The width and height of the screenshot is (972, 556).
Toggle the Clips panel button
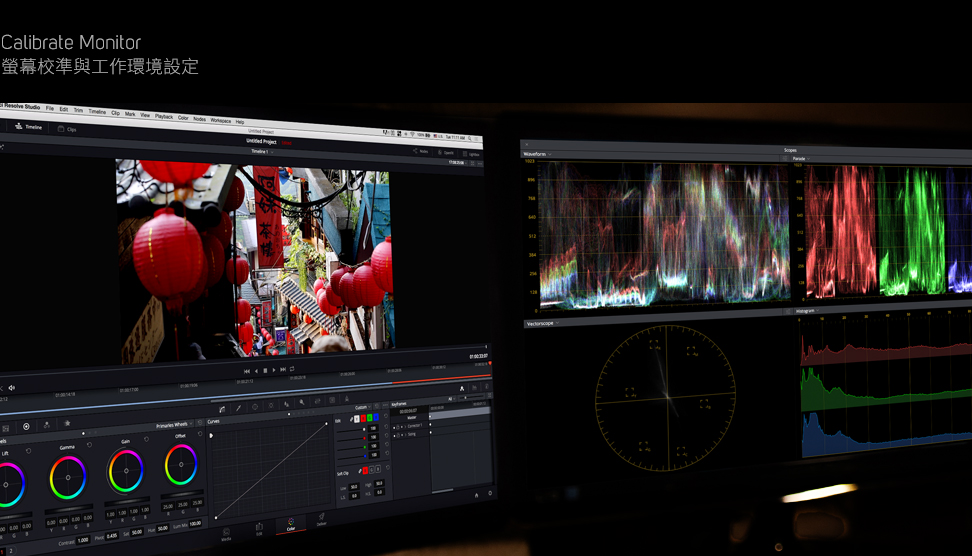click(x=67, y=129)
